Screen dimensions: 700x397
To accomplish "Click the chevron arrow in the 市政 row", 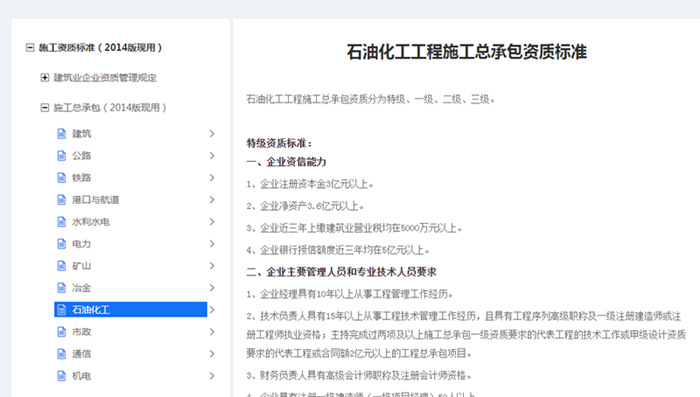I will (212, 332).
